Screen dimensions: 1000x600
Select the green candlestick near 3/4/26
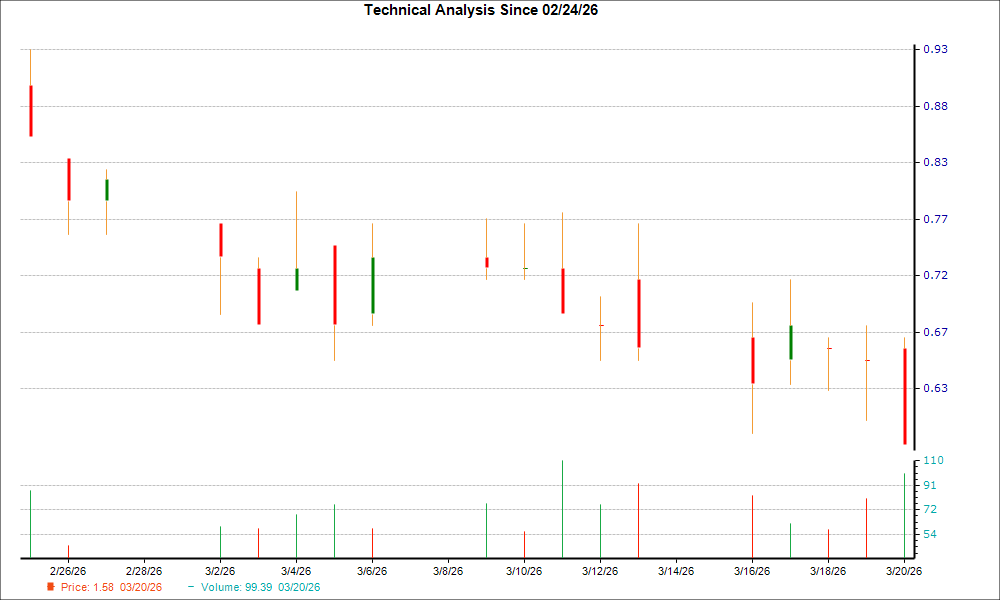[297, 280]
